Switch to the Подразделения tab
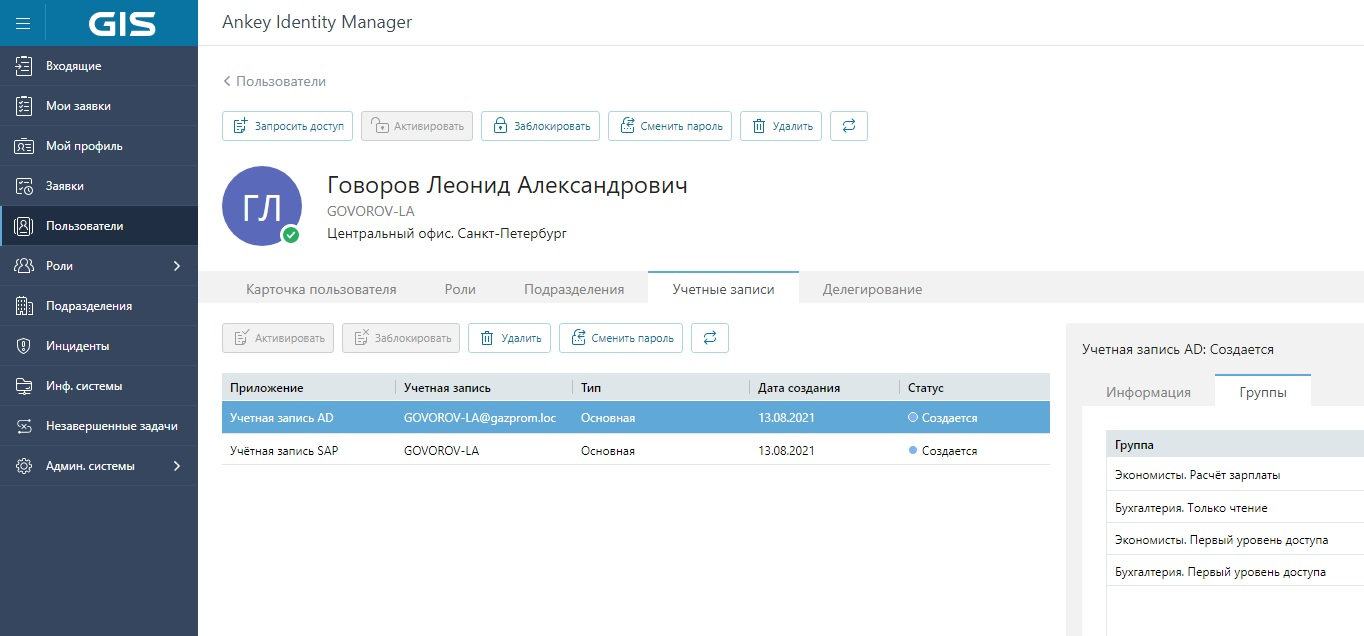Viewport: 1364px width, 636px height. tap(574, 289)
